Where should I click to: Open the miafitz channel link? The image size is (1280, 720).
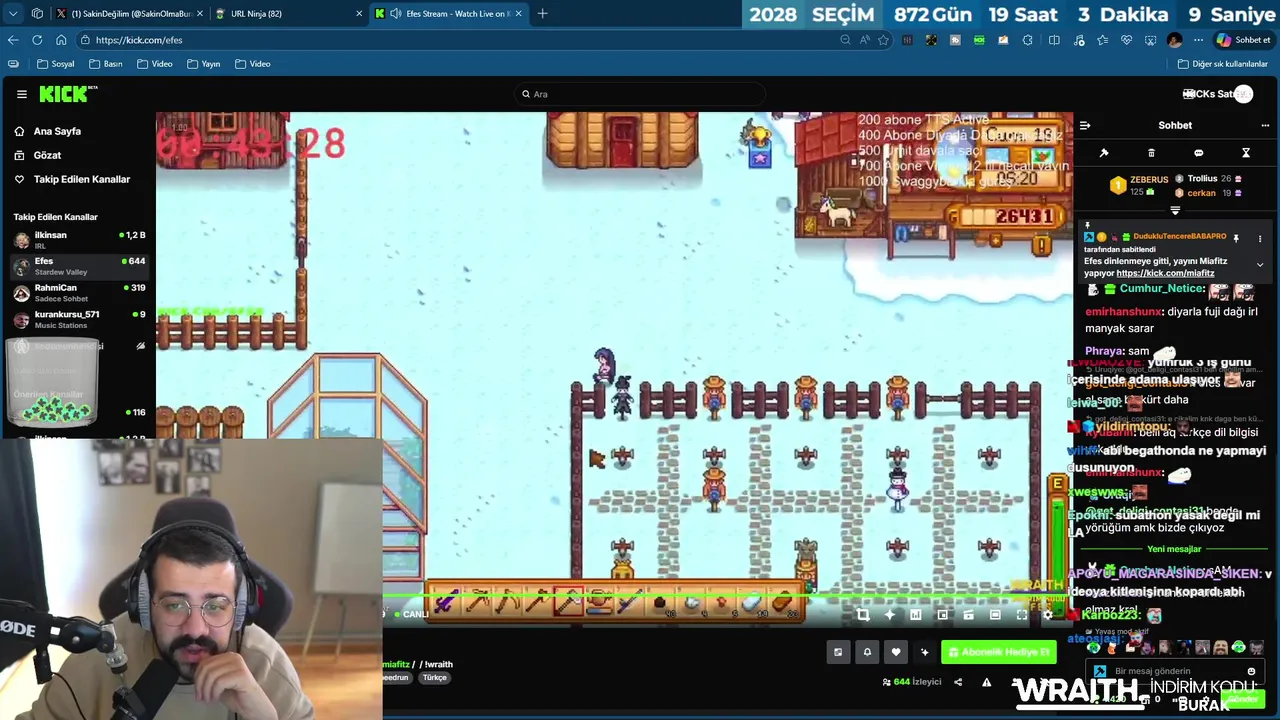pos(396,664)
